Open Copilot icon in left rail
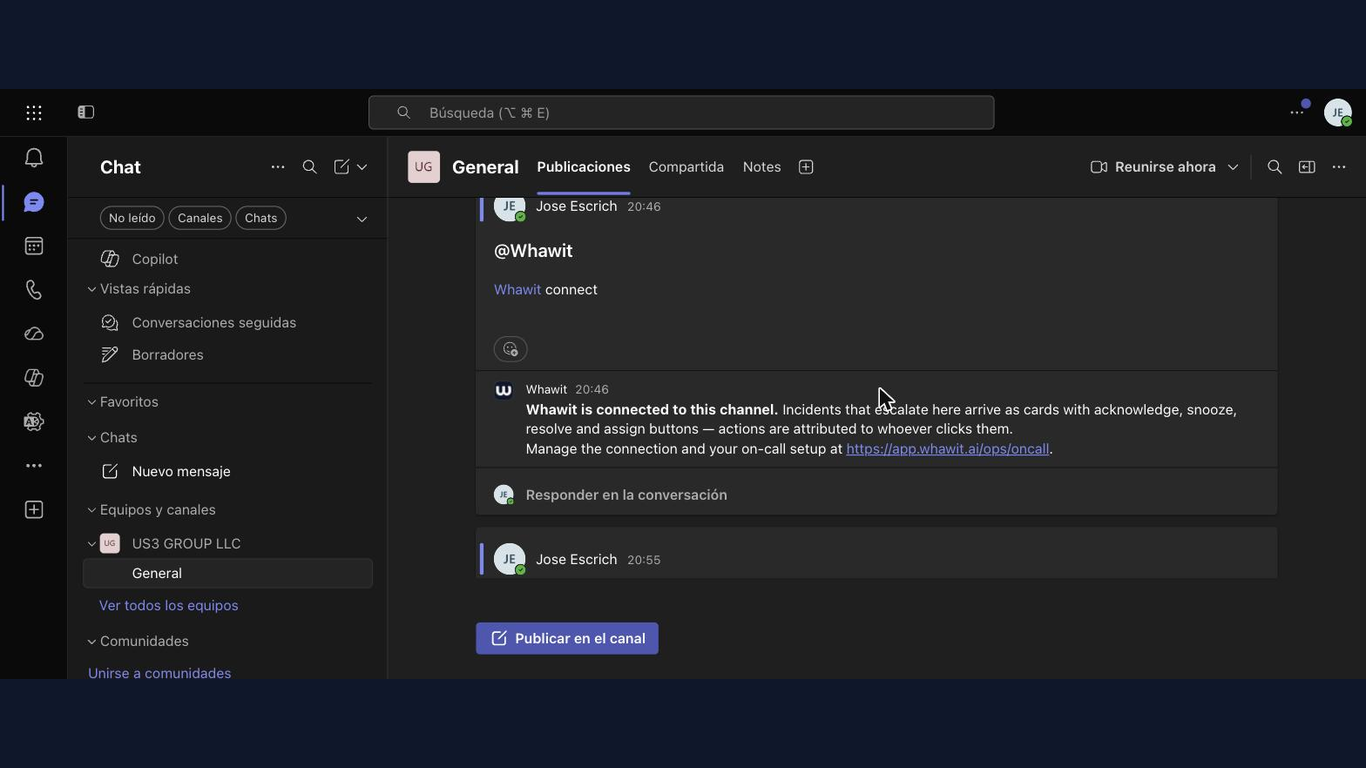Screen dimensions: 1366x768 (34, 378)
